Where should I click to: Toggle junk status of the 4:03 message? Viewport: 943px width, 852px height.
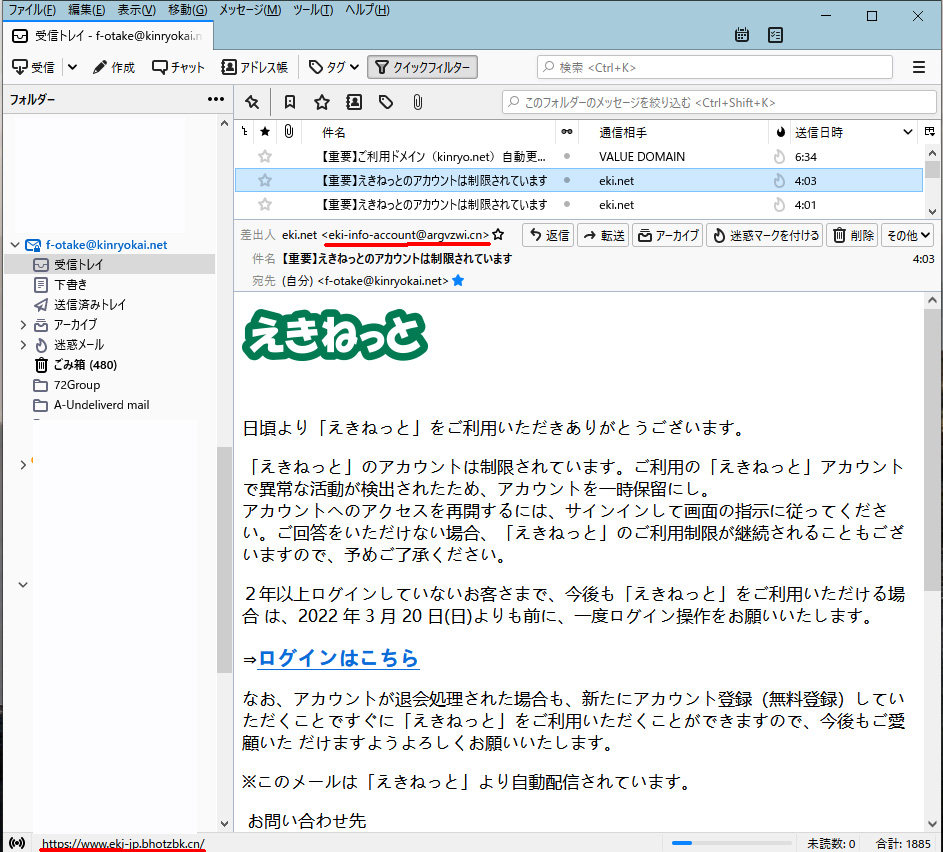point(779,180)
